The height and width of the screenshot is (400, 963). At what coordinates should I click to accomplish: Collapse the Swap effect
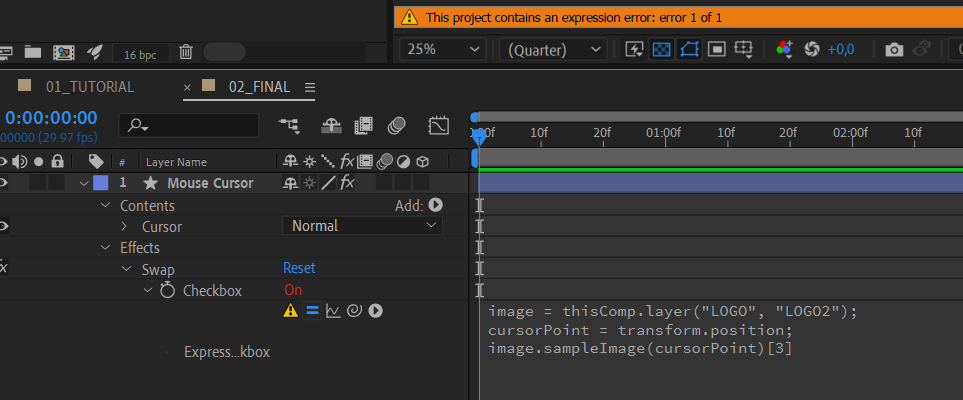127,269
